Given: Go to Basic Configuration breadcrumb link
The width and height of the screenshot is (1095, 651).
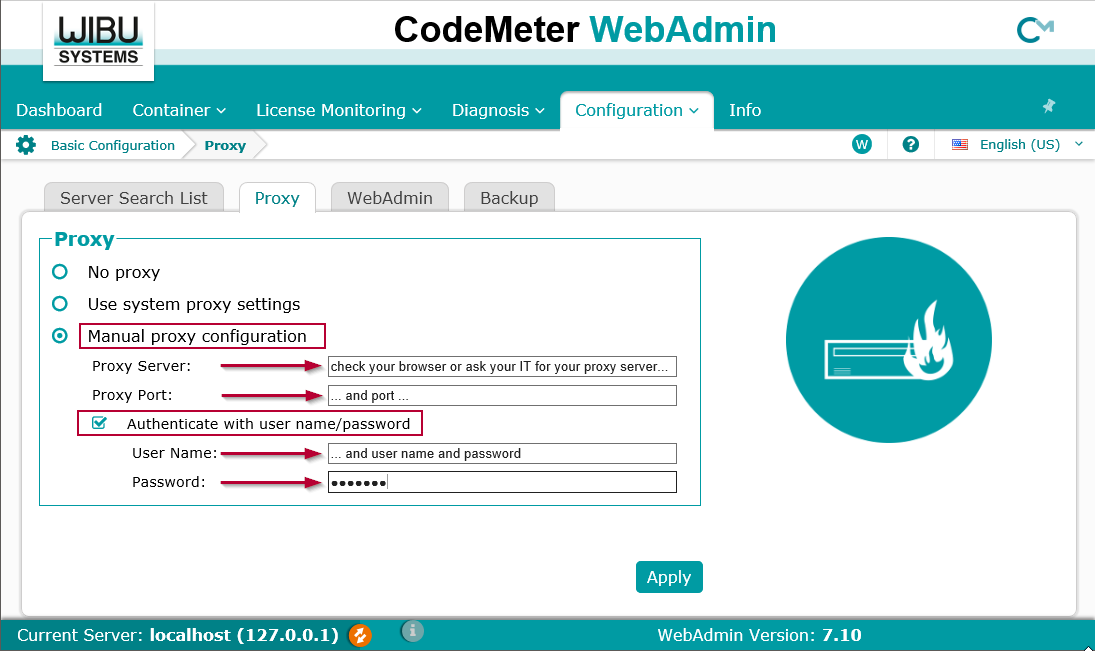Looking at the screenshot, I should pos(112,146).
